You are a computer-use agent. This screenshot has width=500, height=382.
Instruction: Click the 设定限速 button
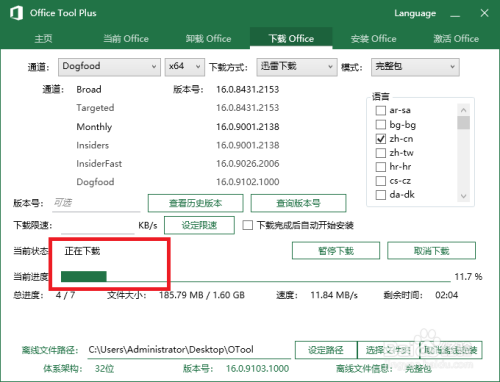click(199, 225)
